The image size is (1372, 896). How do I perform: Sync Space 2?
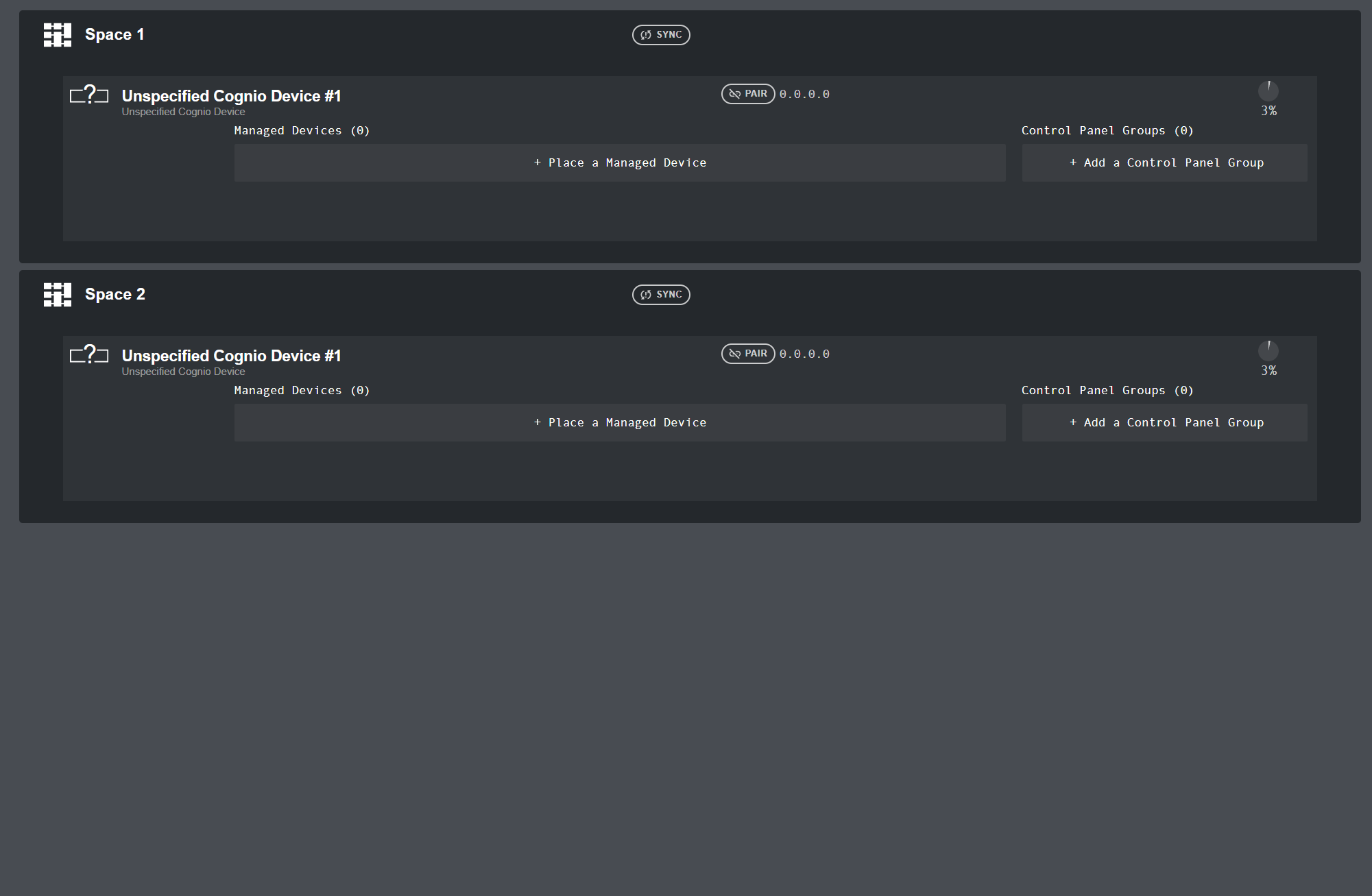pyautogui.click(x=661, y=295)
